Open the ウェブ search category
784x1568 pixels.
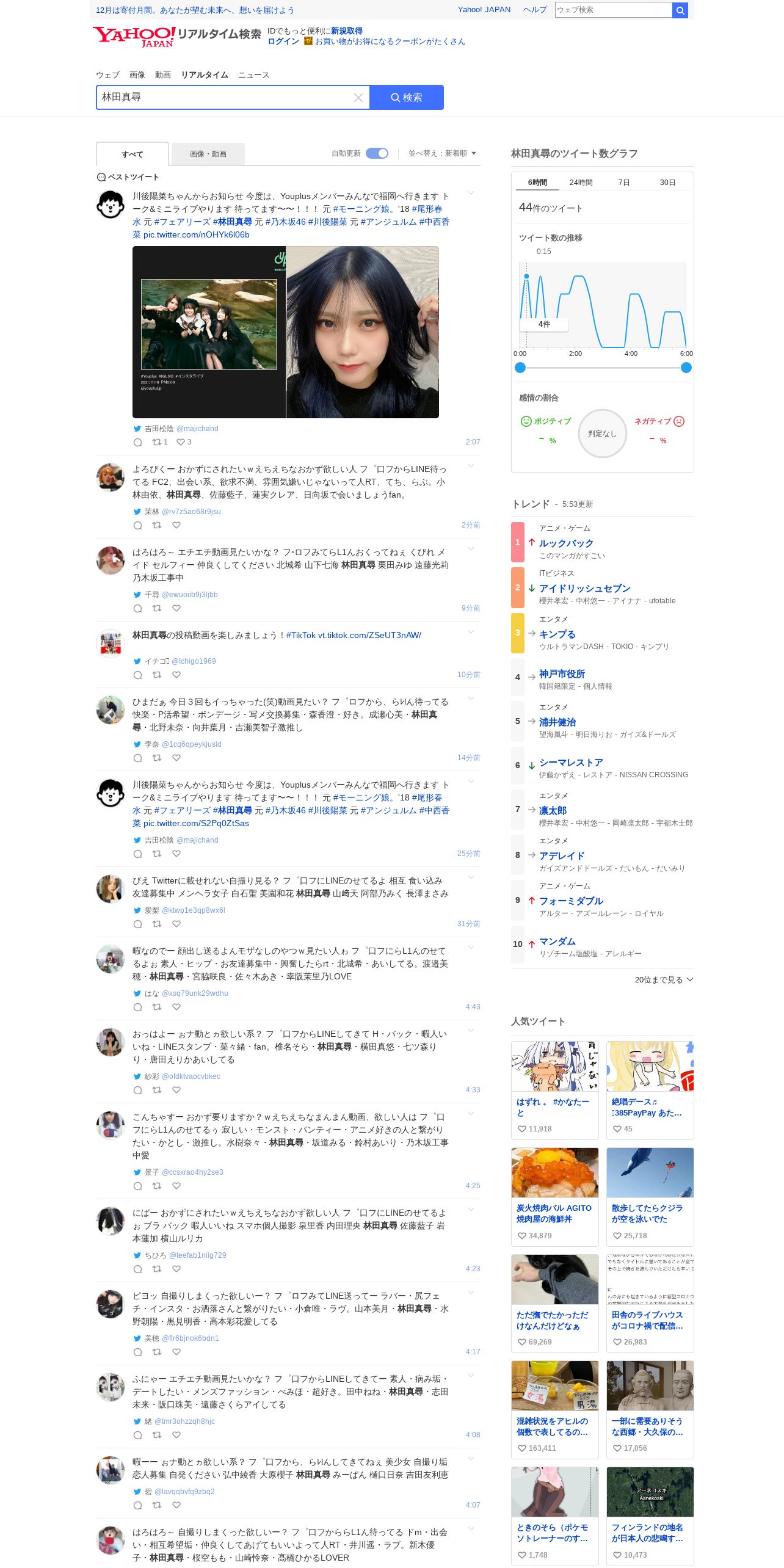coord(107,75)
